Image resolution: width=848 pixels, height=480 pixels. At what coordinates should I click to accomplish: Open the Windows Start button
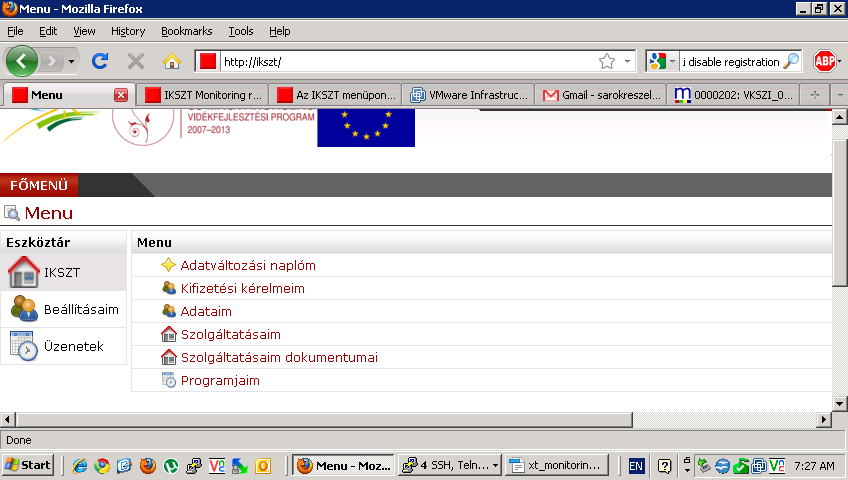(28, 465)
